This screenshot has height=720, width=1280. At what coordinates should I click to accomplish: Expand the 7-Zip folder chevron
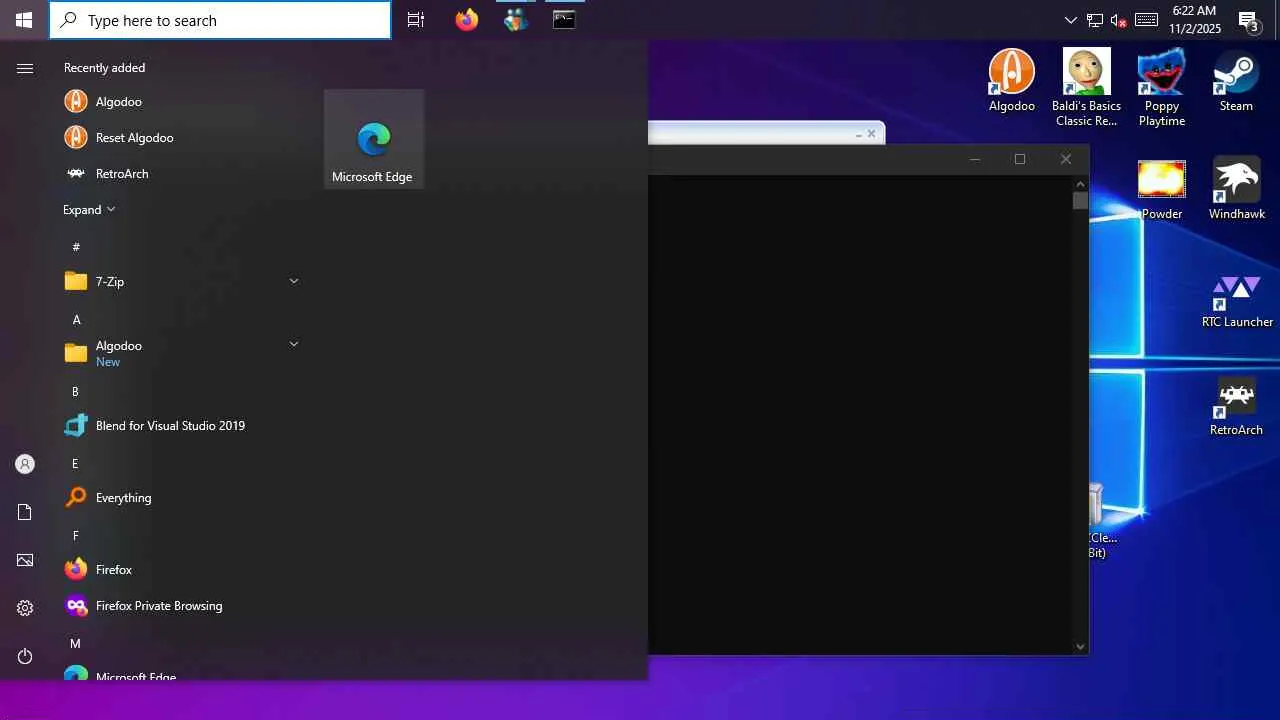(x=294, y=281)
